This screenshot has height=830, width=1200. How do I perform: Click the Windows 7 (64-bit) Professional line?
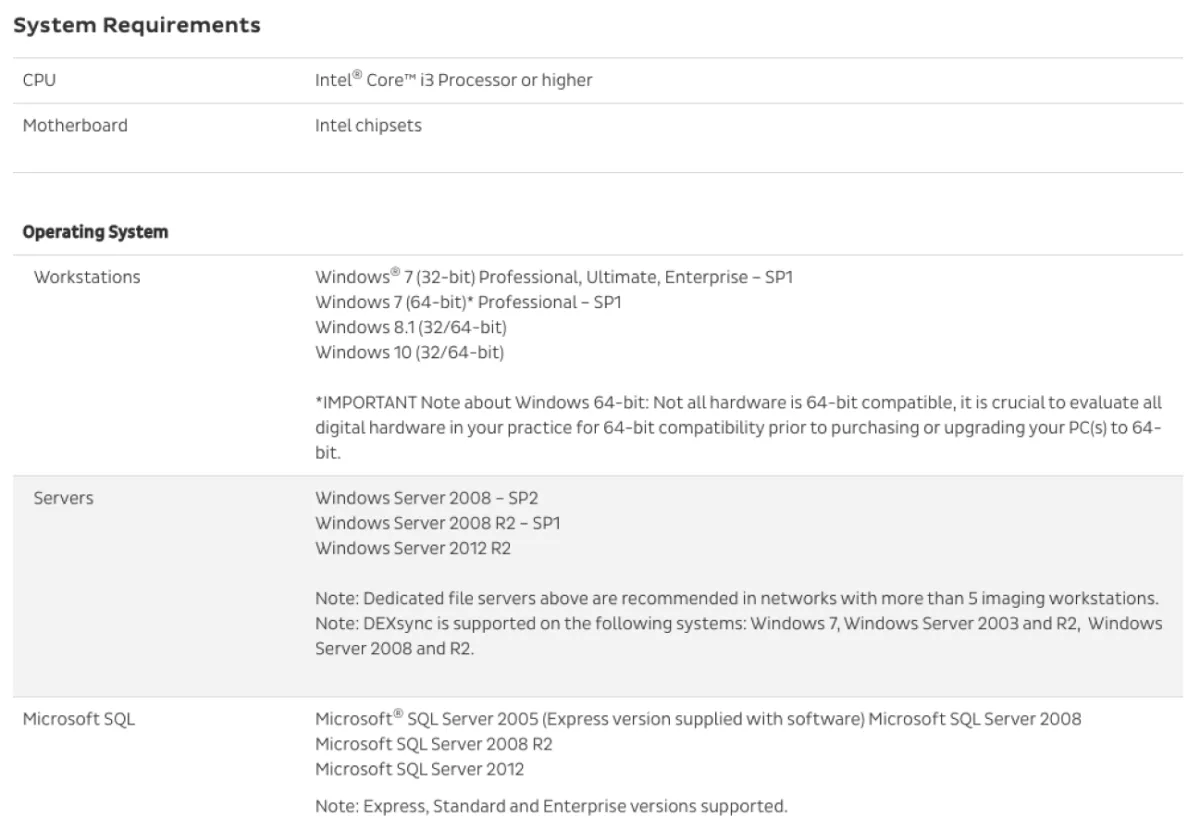(468, 302)
